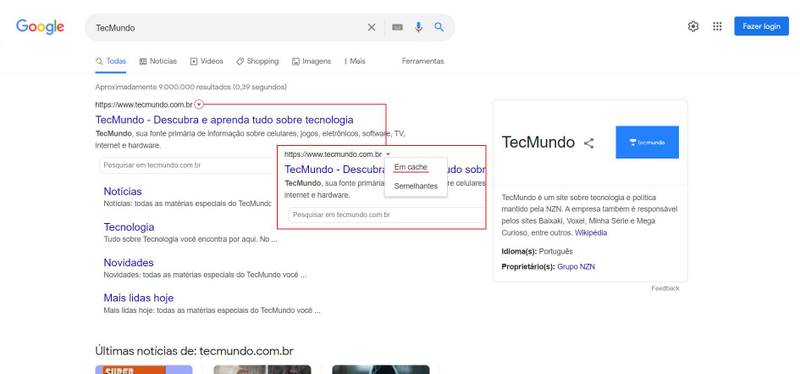Open inset TecMundo result title link
Viewport: 800px width, 374px height.
pos(385,169)
